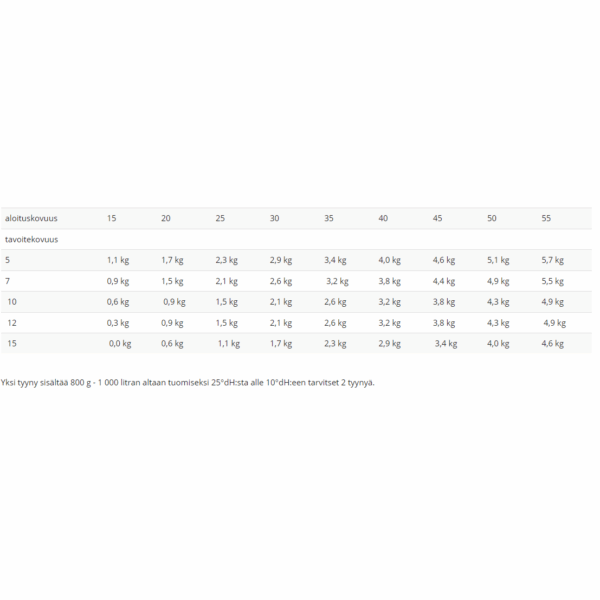Select the 3,2 kg cell under 35 in row 7
This screenshot has width=600, height=600.
[337, 281]
